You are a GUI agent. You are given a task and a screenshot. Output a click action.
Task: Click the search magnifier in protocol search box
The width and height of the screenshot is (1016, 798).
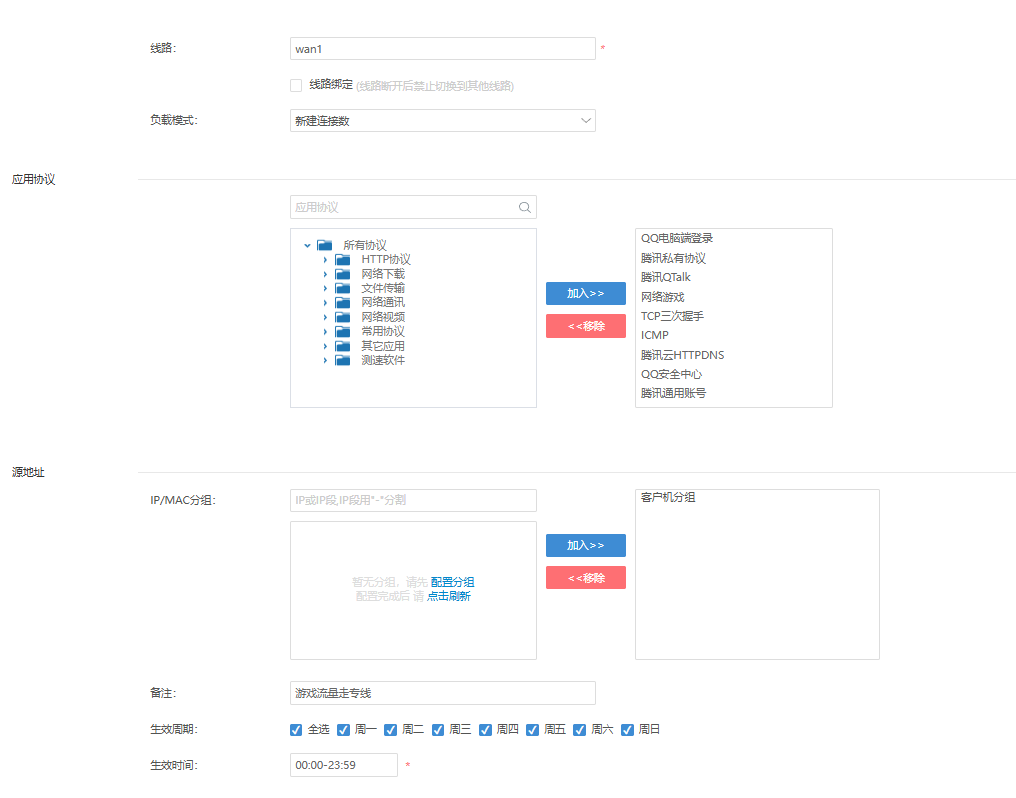(x=525, y=207)
